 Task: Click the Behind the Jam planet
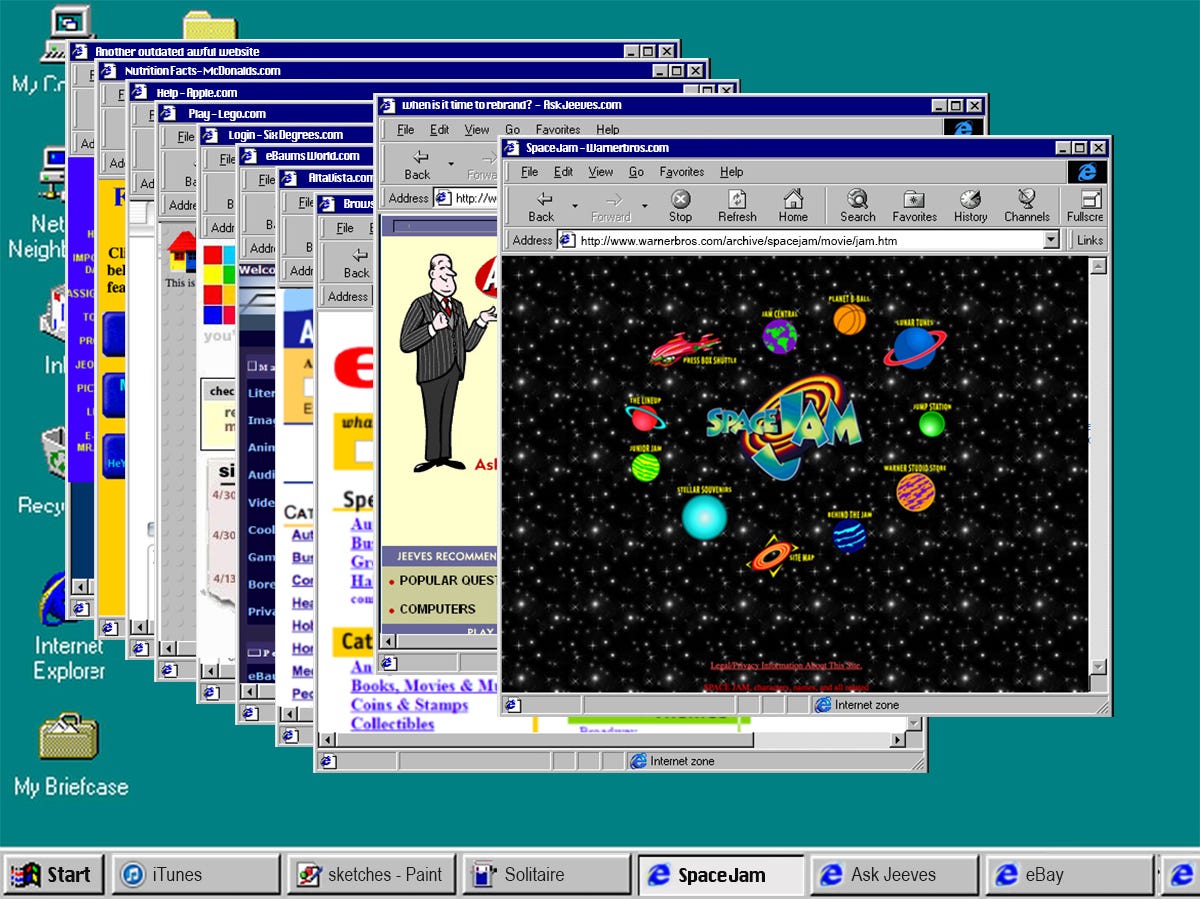click(x=849, y=537)
